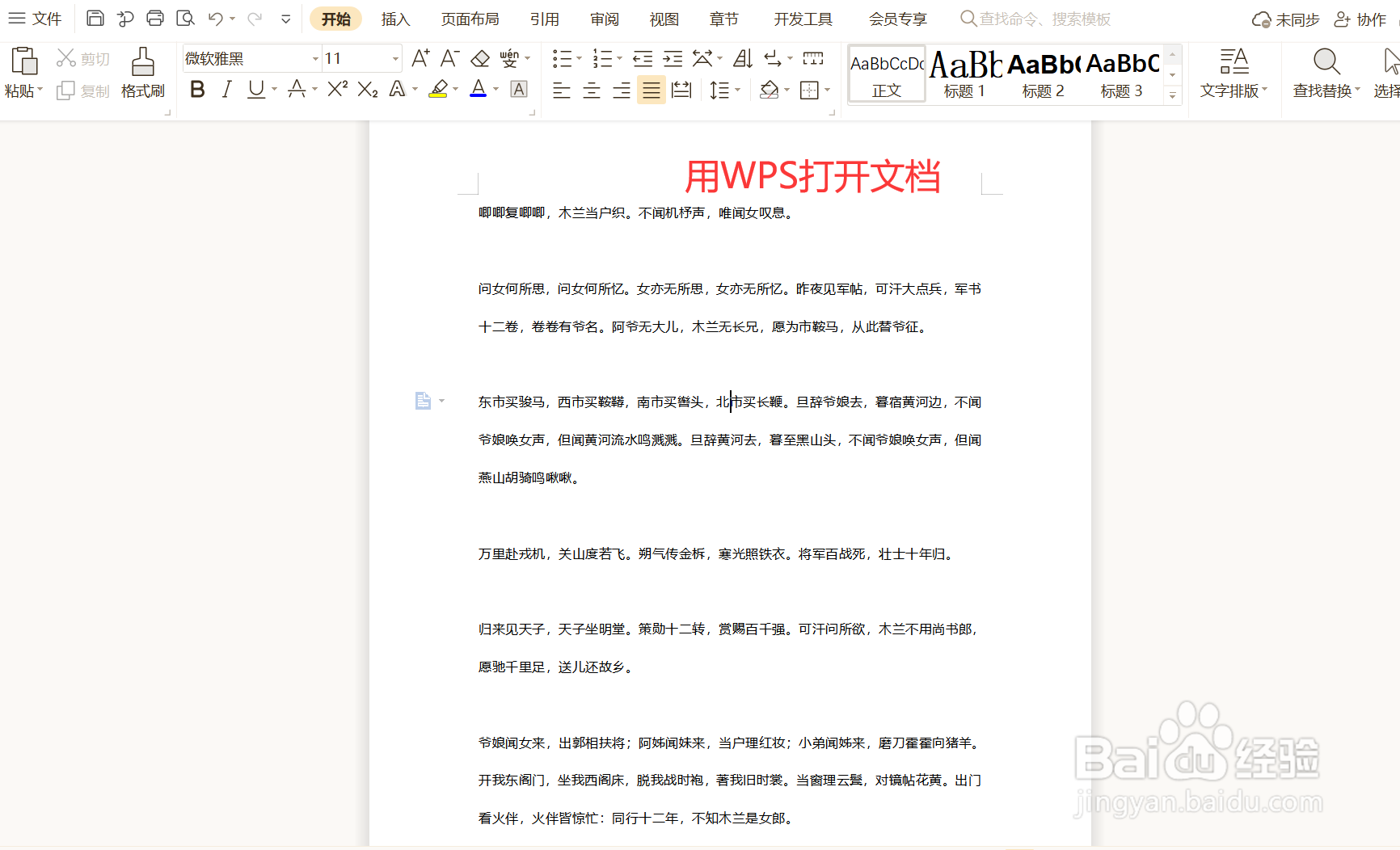Apply the Heading 2 (标题 2) style
The image size is (1400, 850).
click(1043, 74)
